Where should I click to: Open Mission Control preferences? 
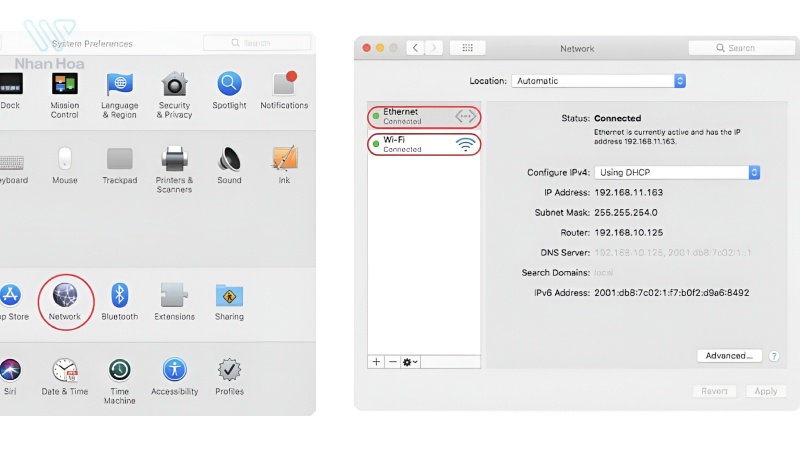point(65,95)
